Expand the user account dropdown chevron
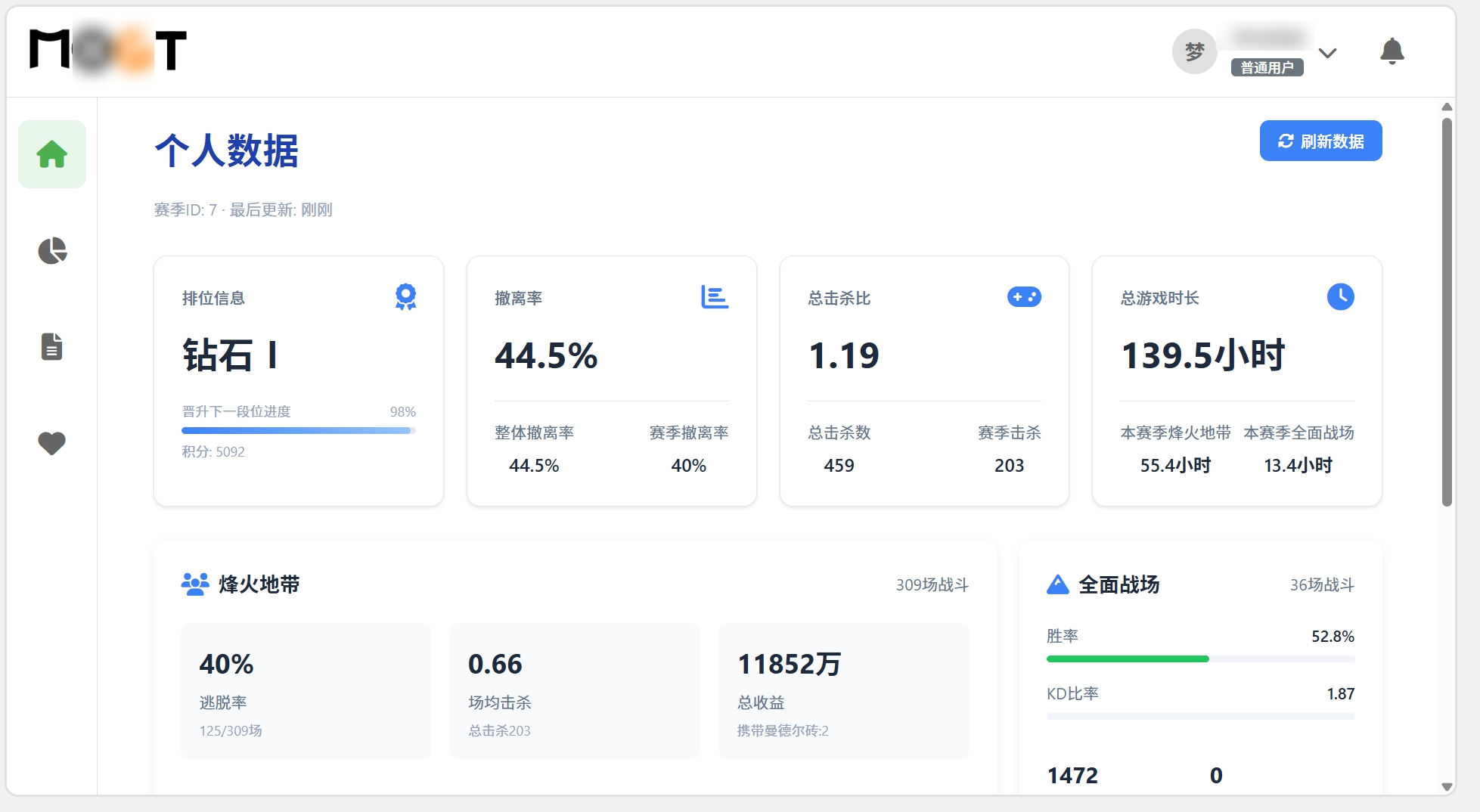This screenshot has height=812, width=1480. coord(1327,53)
